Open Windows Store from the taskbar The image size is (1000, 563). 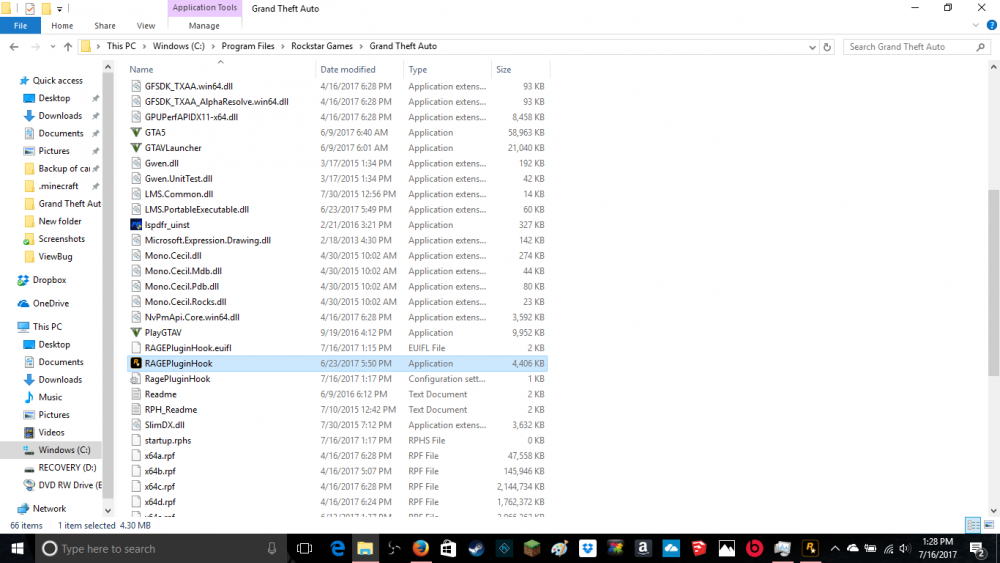point(448,548)
